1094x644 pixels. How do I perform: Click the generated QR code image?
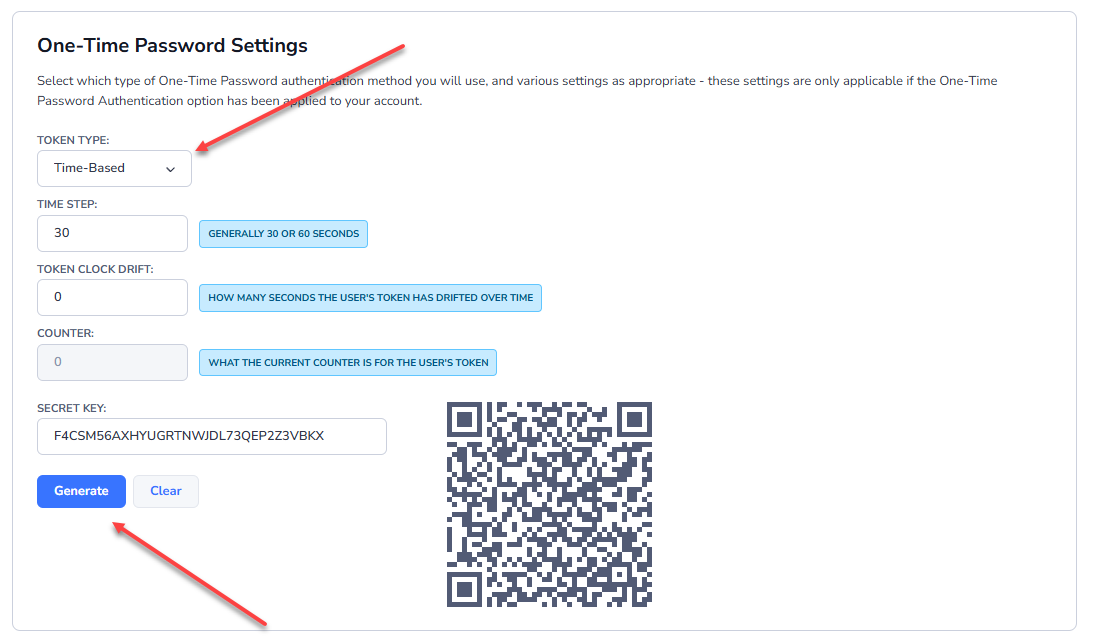pyautogui.click(x=549, y=504)
